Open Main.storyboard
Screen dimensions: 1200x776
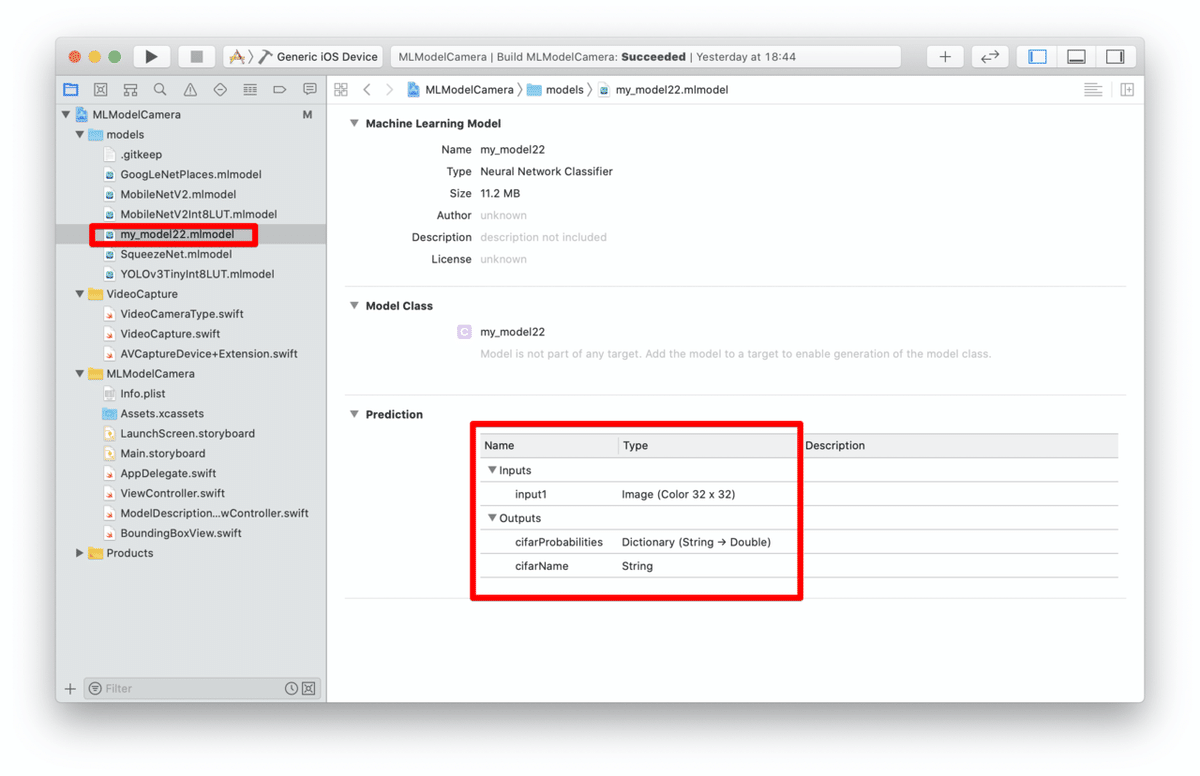[x=162, y=453]
